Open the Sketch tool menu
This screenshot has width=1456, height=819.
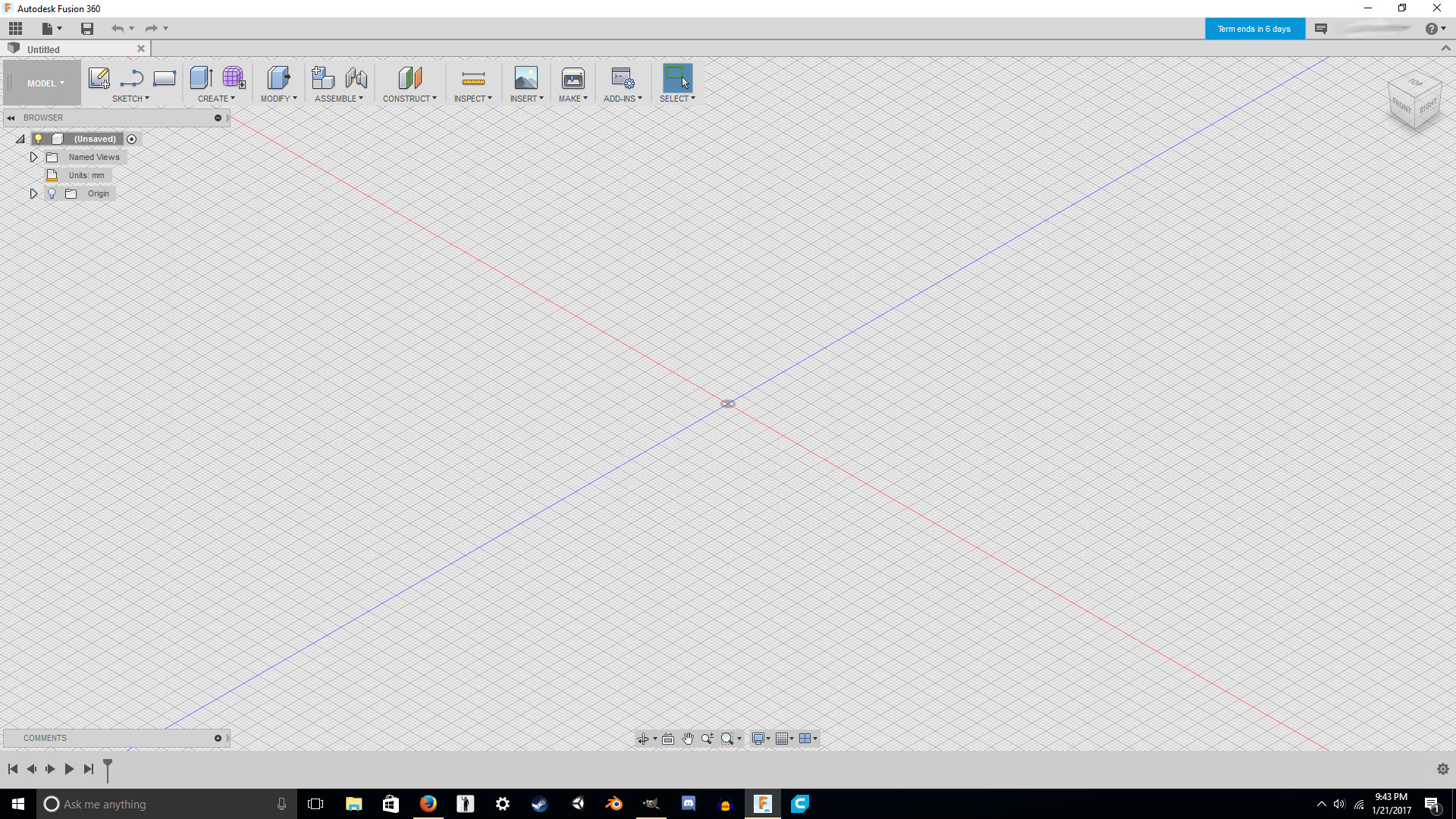131,98
